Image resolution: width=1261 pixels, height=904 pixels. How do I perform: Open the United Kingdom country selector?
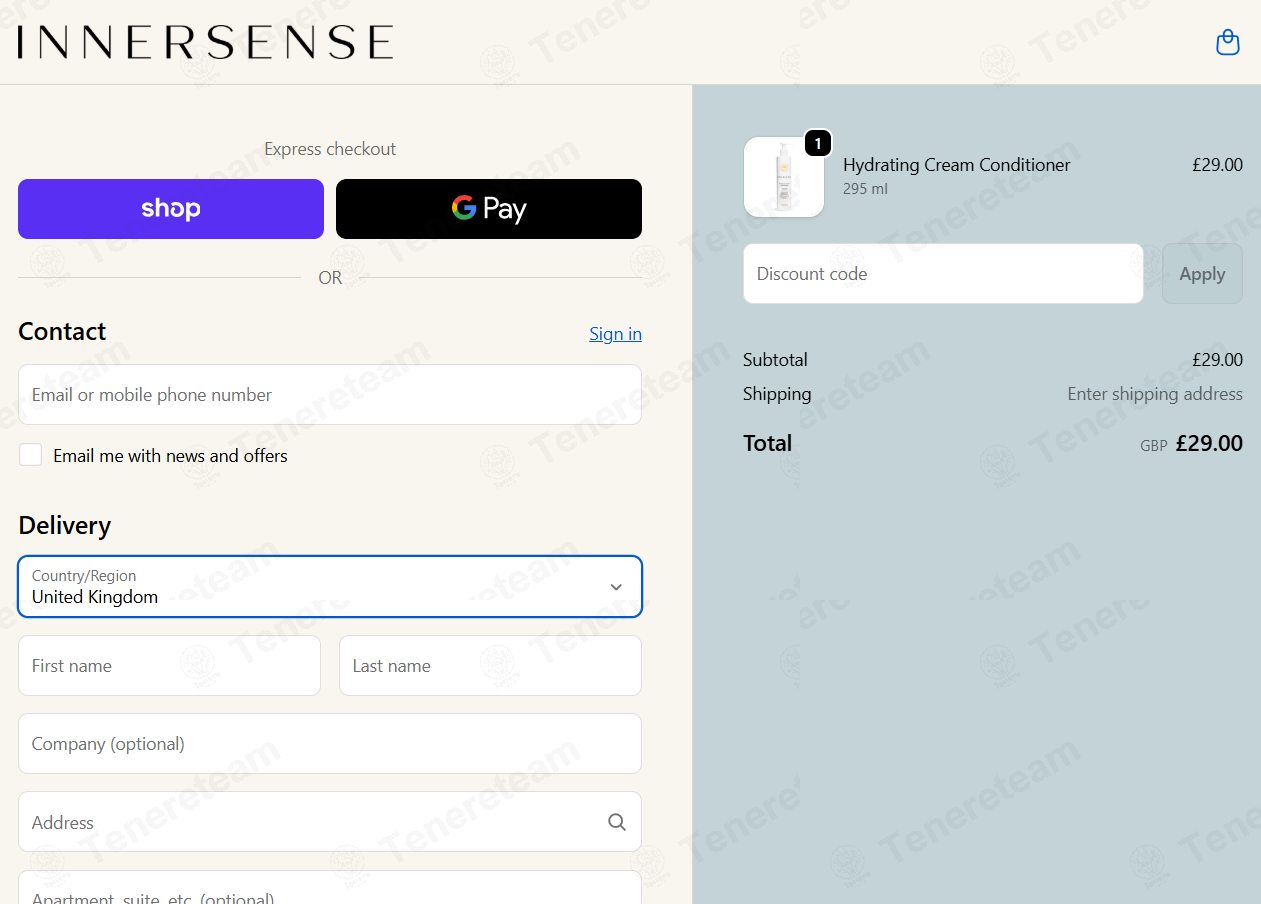tap(330, 587)
